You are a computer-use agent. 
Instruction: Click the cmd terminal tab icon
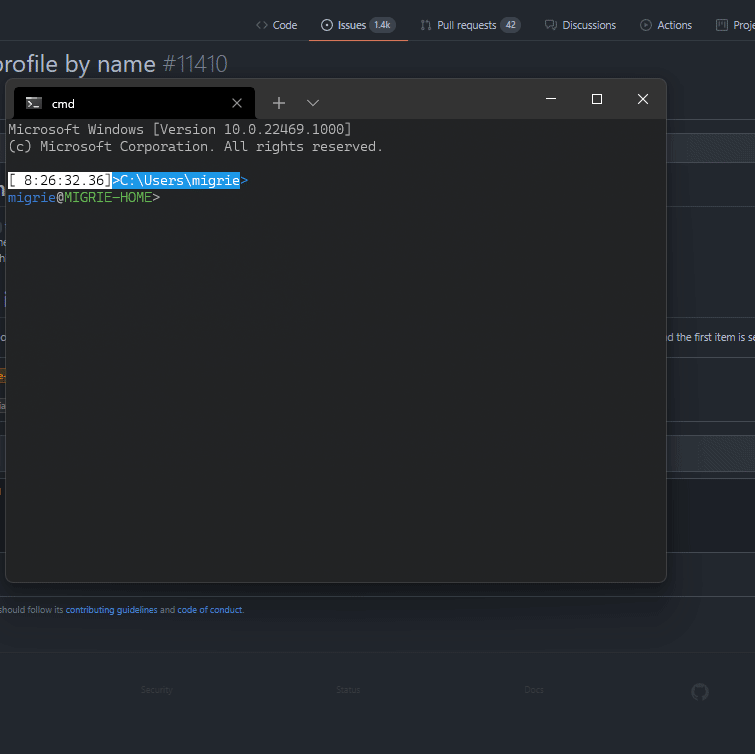pos(34,103)
